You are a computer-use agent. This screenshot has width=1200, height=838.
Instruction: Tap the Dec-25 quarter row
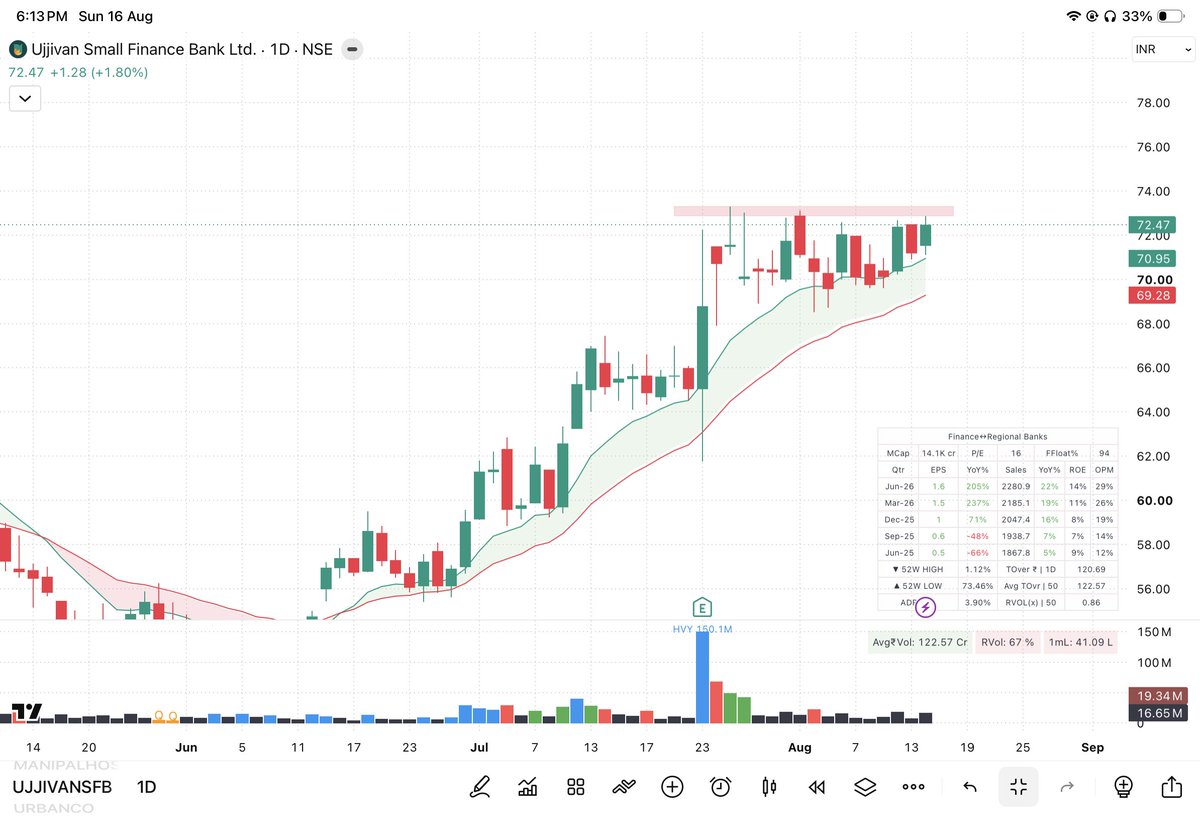(x=998, y=520)
